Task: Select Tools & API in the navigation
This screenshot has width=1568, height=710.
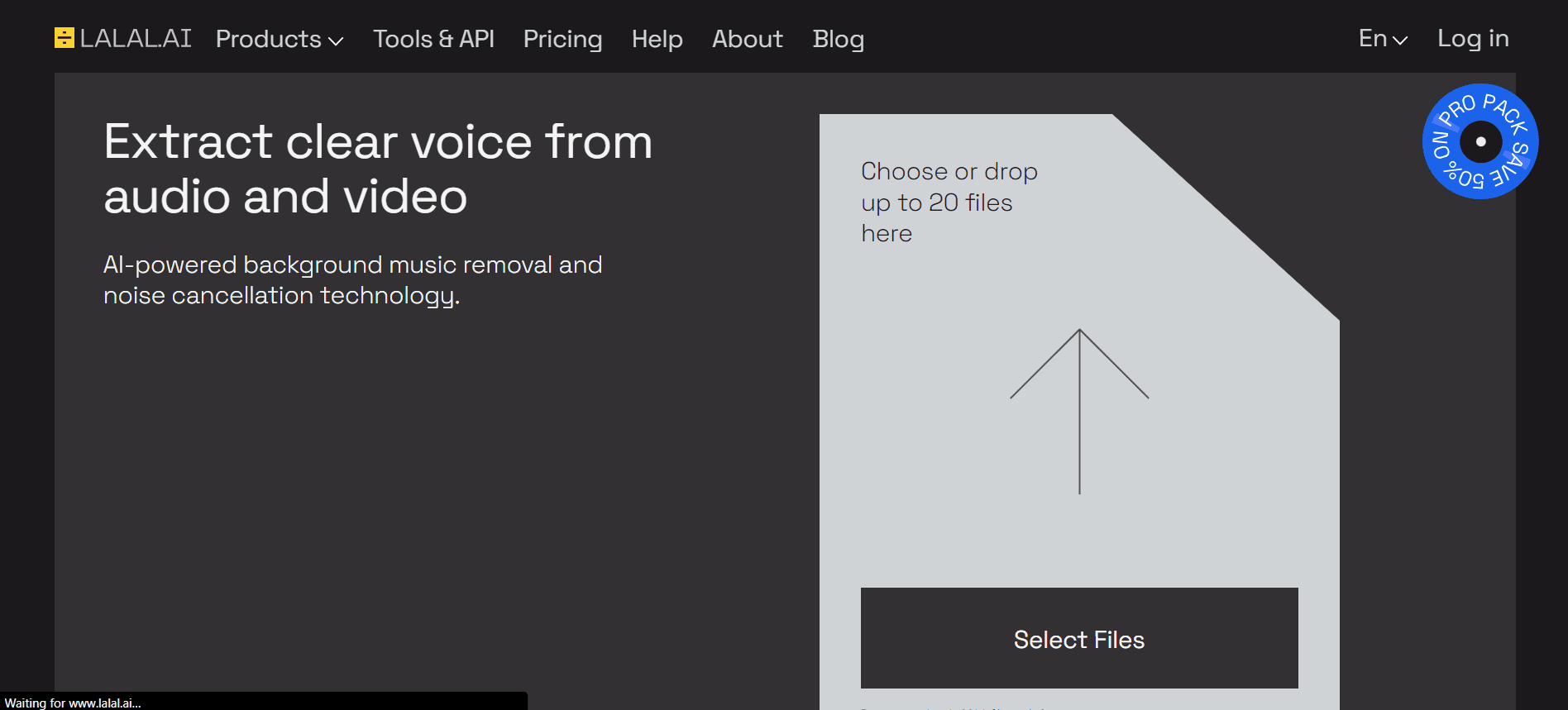Action: [433, 39]
